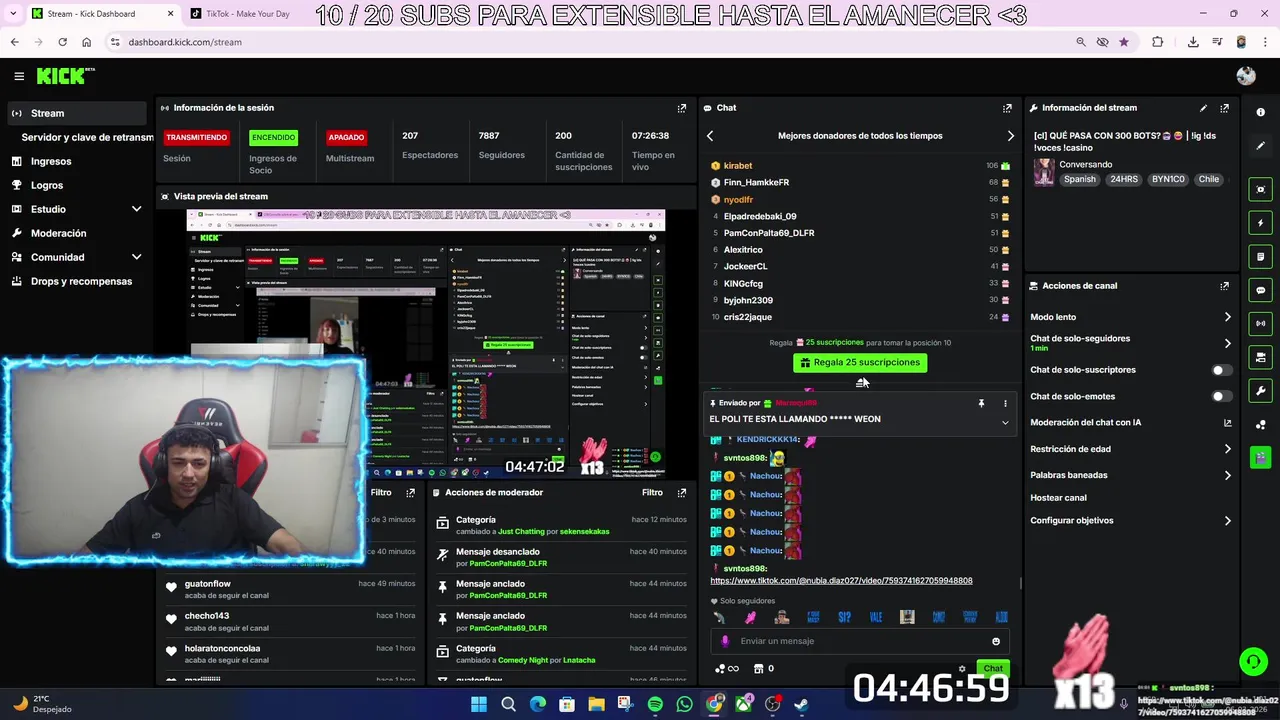Select the VALE quick emote
This screenshot has height=720, width=1280.
pyautogui.click(x=876, y=618)
